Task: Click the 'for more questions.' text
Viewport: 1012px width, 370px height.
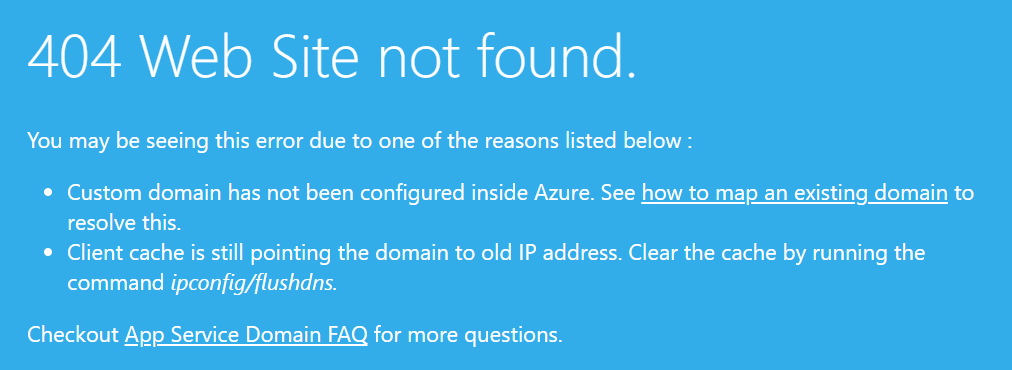Action: 468,335
